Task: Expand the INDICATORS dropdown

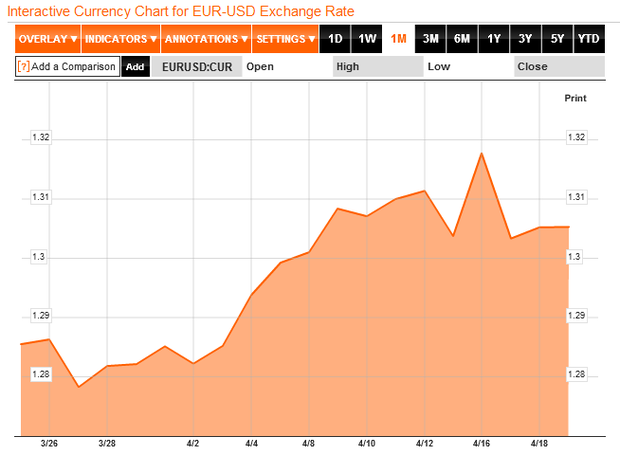Action: point(121,39)
